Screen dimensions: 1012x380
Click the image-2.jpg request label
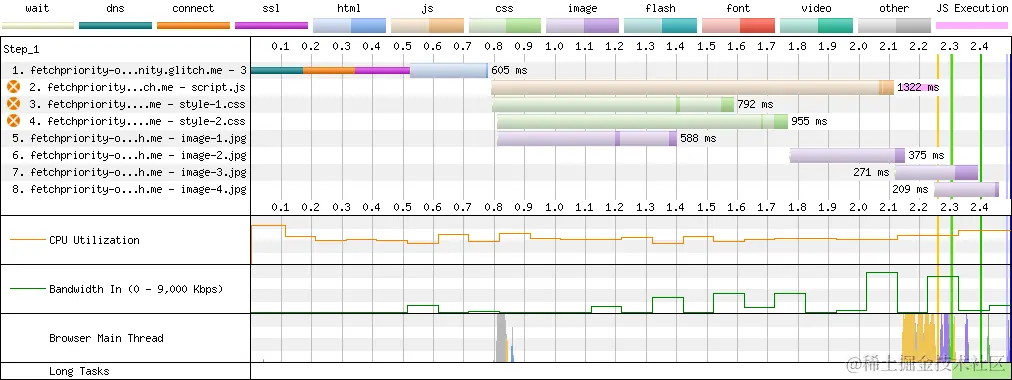click(129, 155)
